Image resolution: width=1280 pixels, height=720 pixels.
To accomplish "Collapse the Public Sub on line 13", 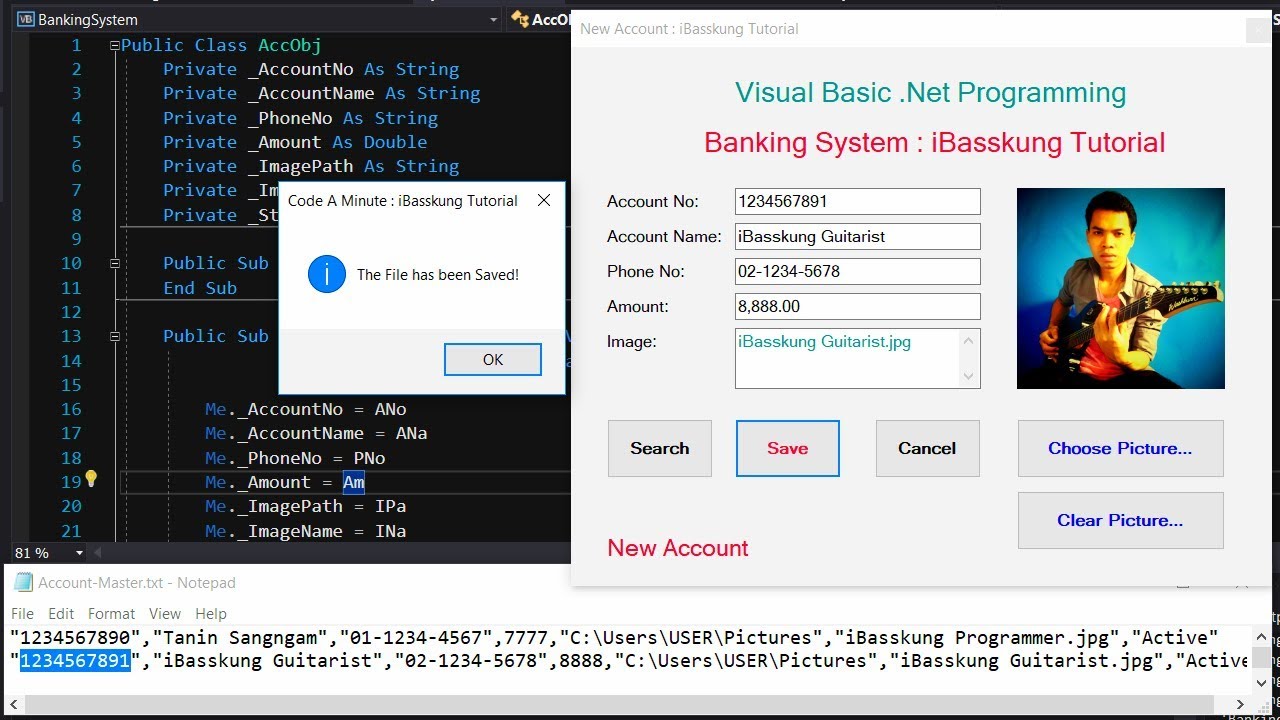I will point(115,336).
